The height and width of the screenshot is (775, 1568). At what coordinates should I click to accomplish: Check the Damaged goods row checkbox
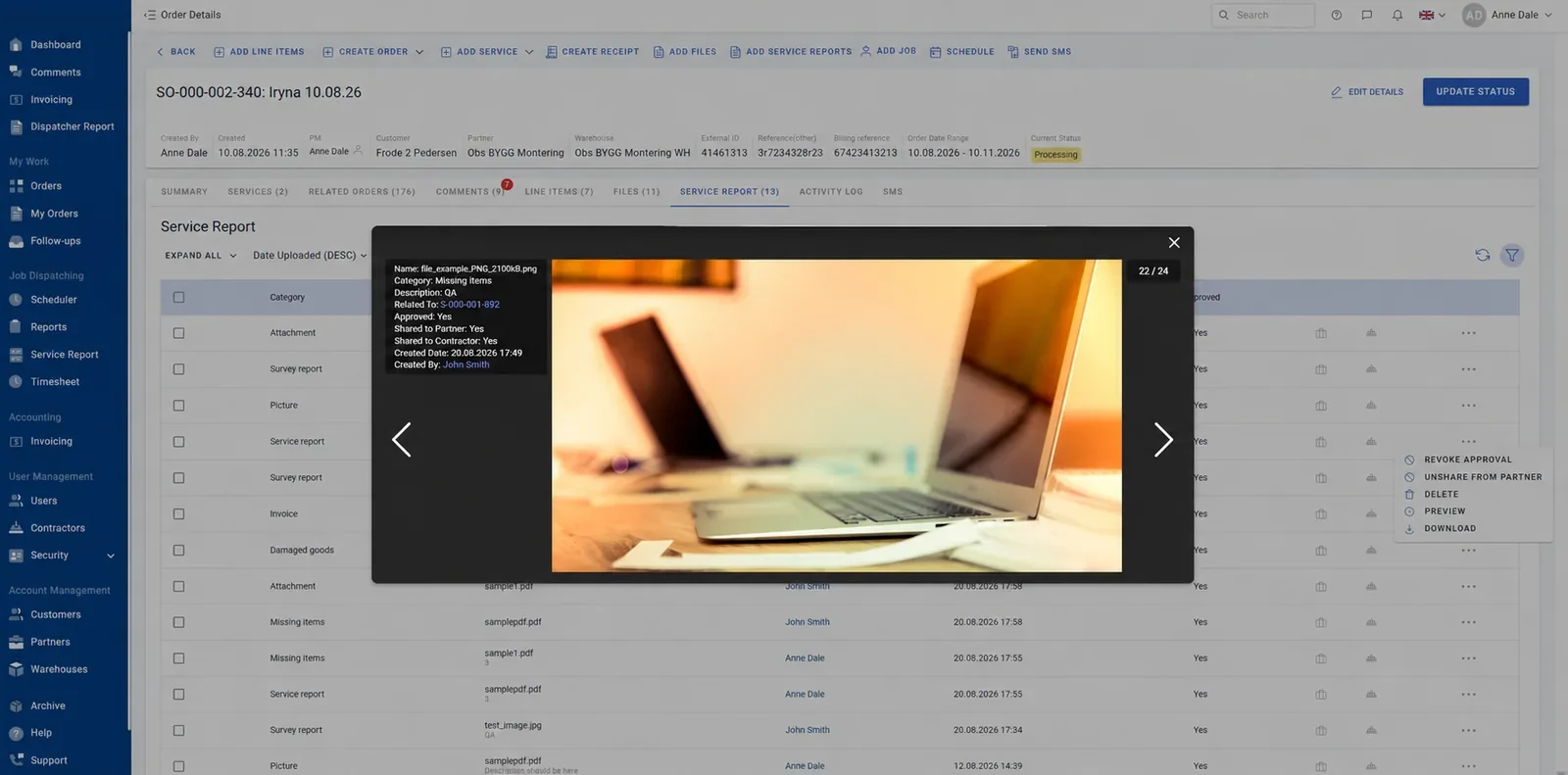(178, 550)
